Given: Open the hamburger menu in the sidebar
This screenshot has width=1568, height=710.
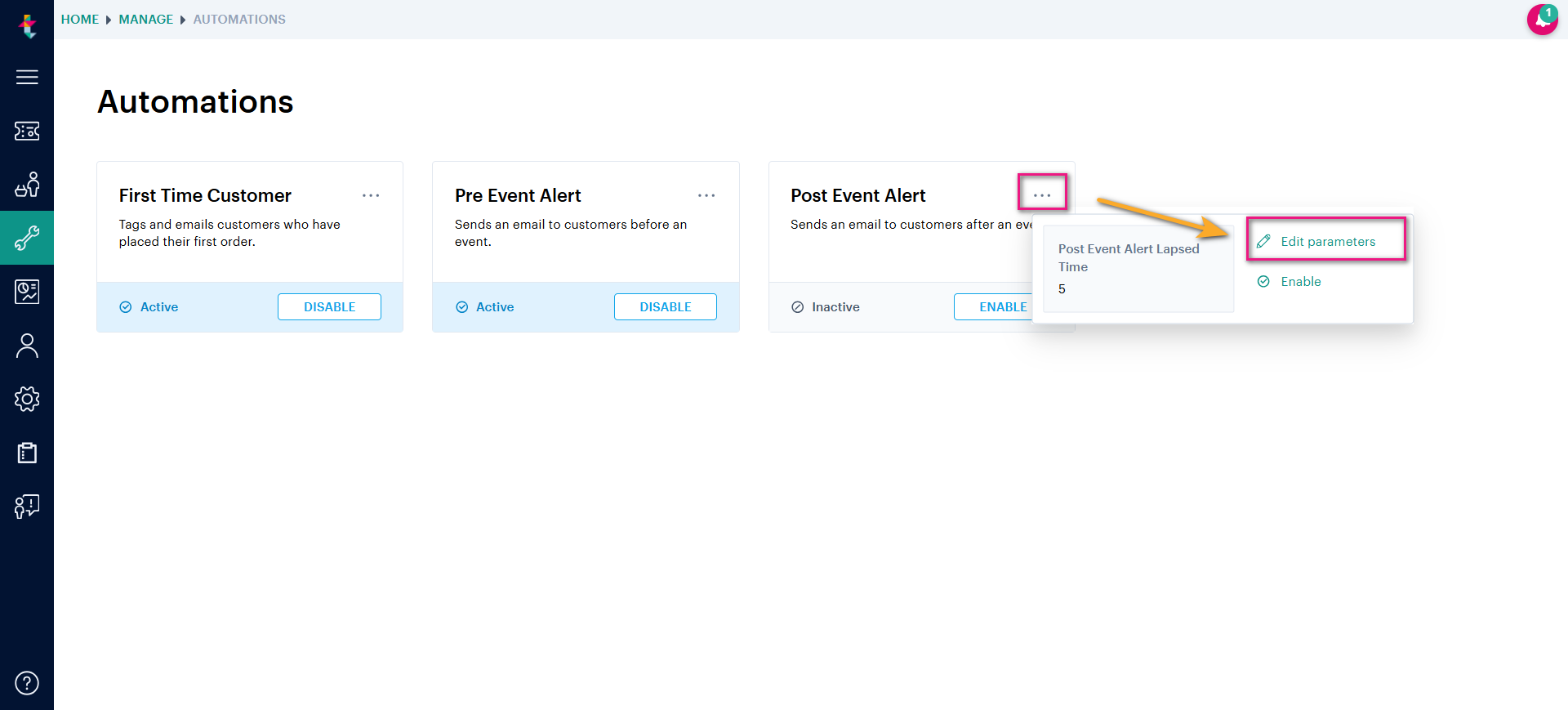Looking at the screenshot, I should 27,77.
